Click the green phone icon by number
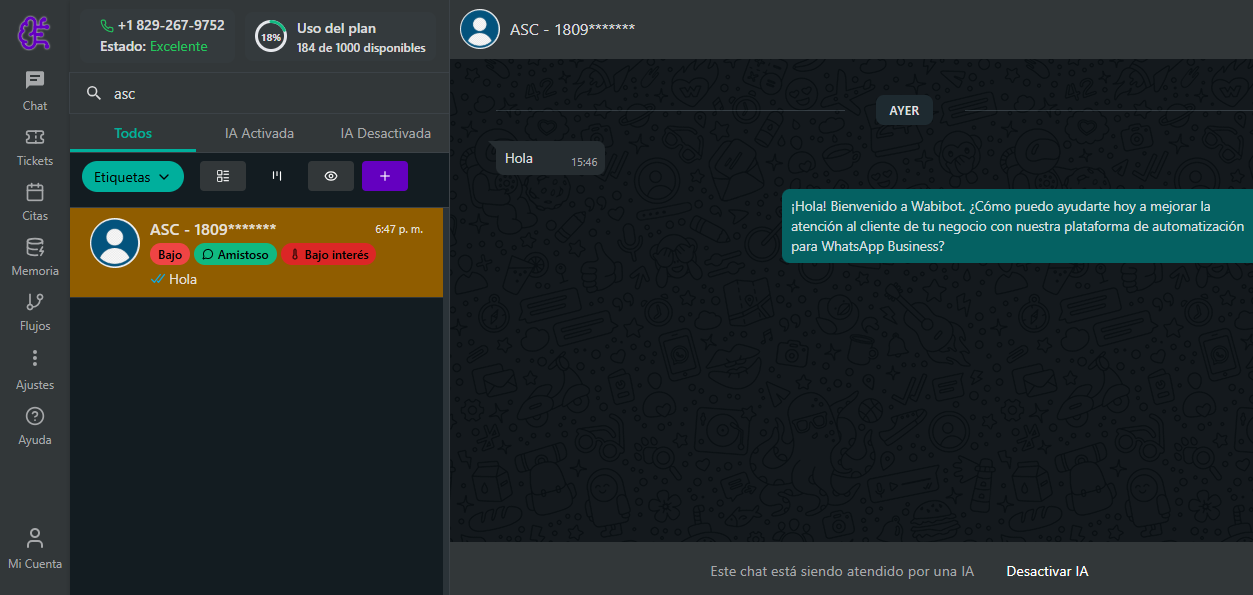1253x595 pixels. tap(107, 25)
